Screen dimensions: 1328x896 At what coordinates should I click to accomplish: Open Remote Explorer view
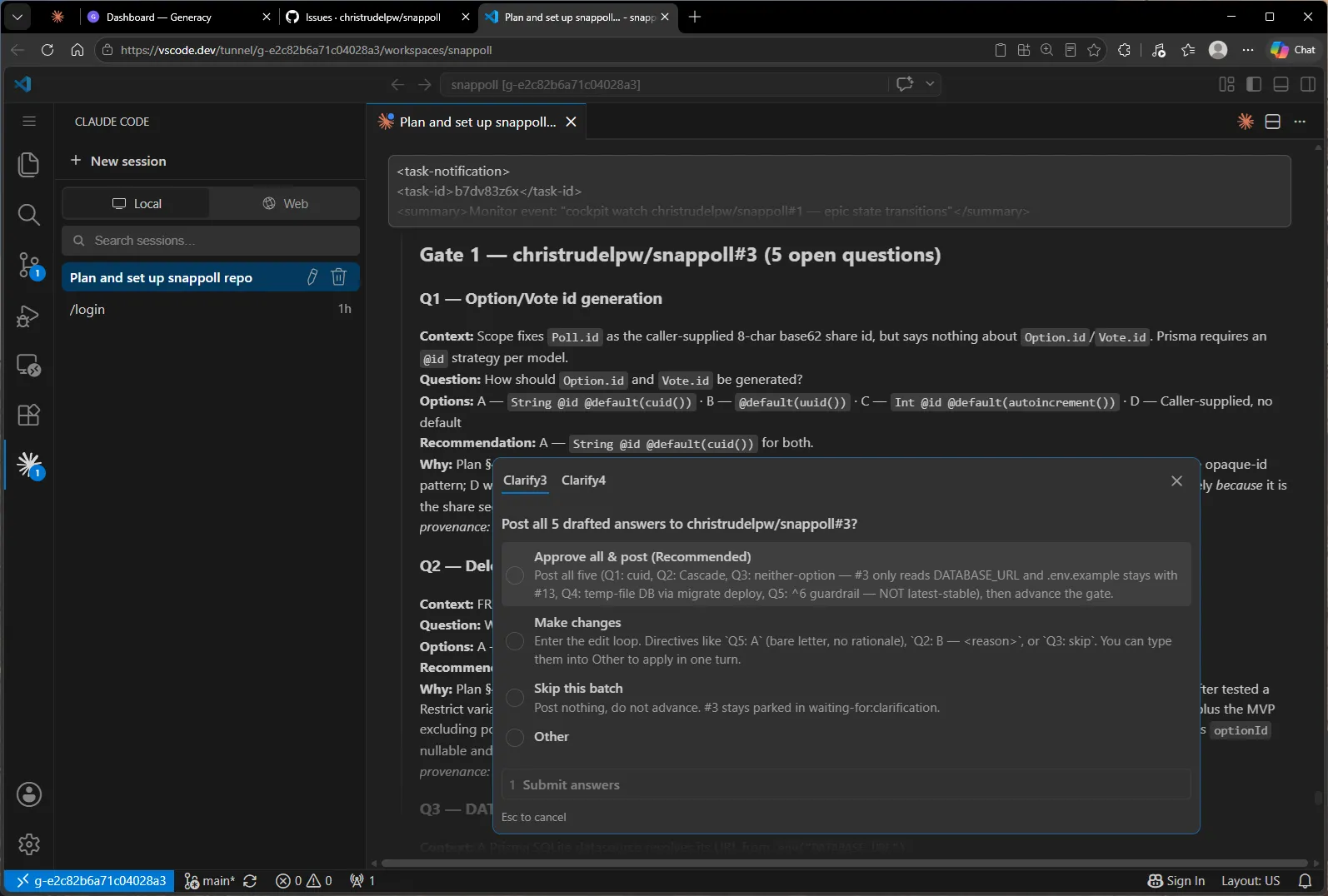28,366
